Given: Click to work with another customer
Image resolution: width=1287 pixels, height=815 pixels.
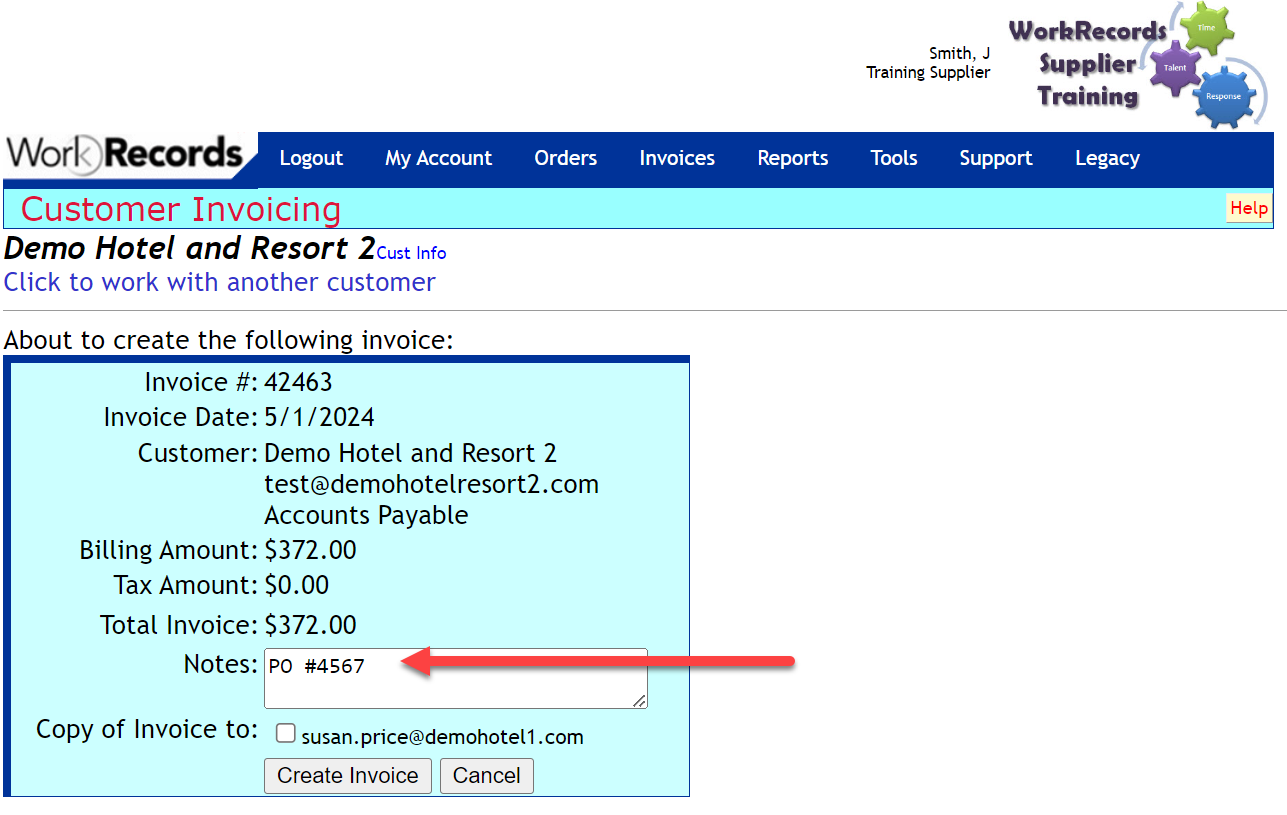Looking at the screenshot, I should (x=219, y=282).
